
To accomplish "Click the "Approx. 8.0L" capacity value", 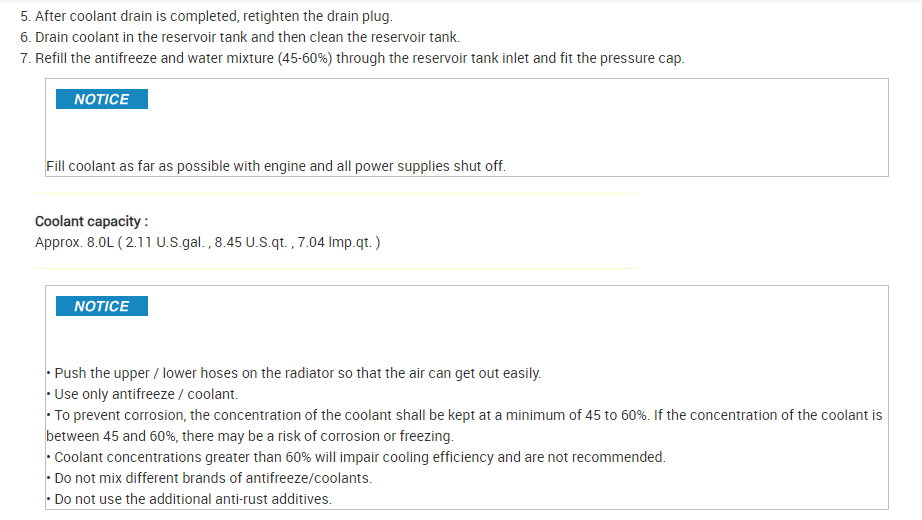I will [72, 242].
